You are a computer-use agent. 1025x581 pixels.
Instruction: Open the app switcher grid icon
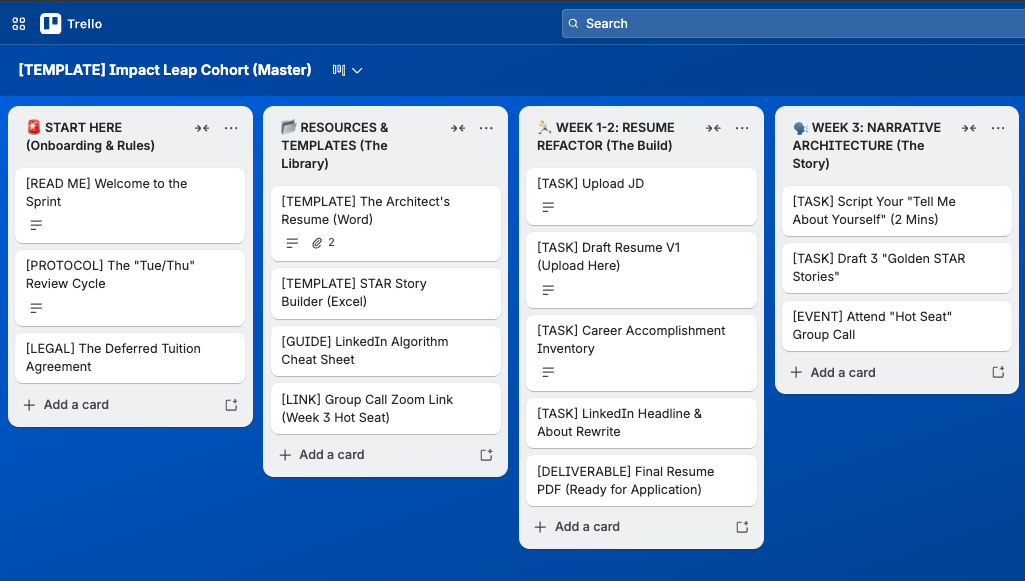click(x=18, y=23)
